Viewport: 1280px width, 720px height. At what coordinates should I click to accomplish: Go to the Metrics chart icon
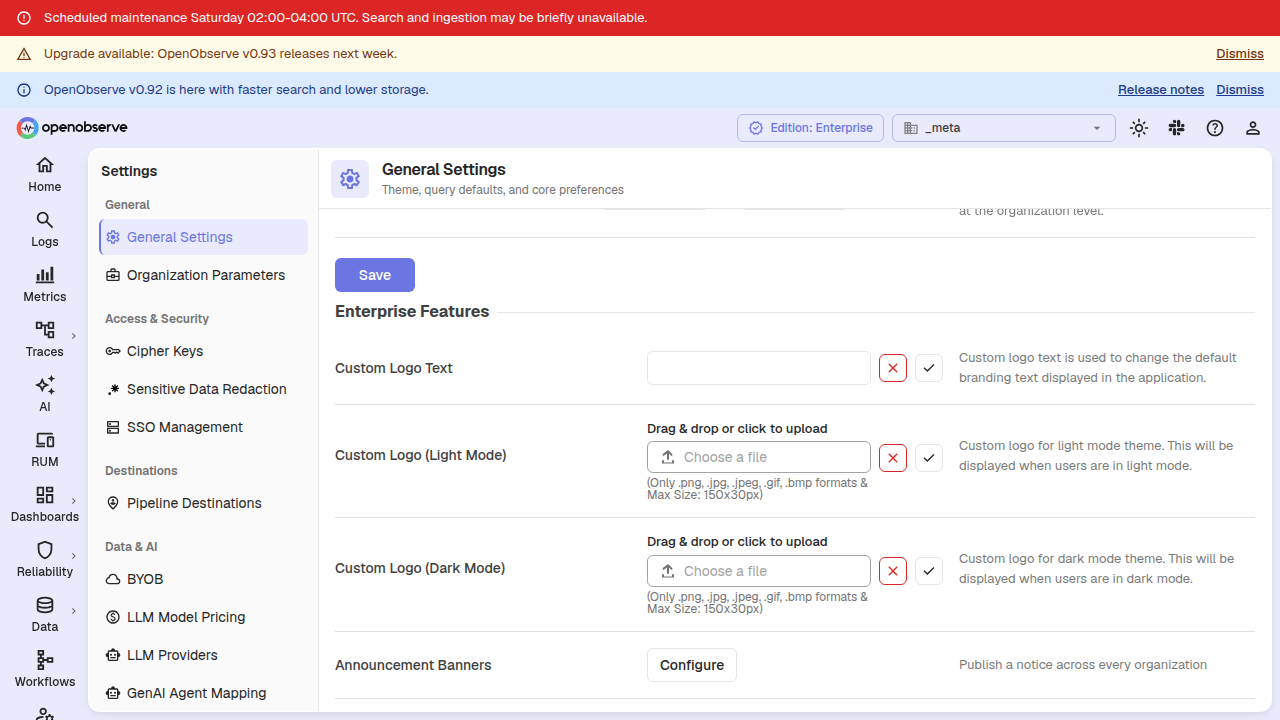click(x=45, y=275)
